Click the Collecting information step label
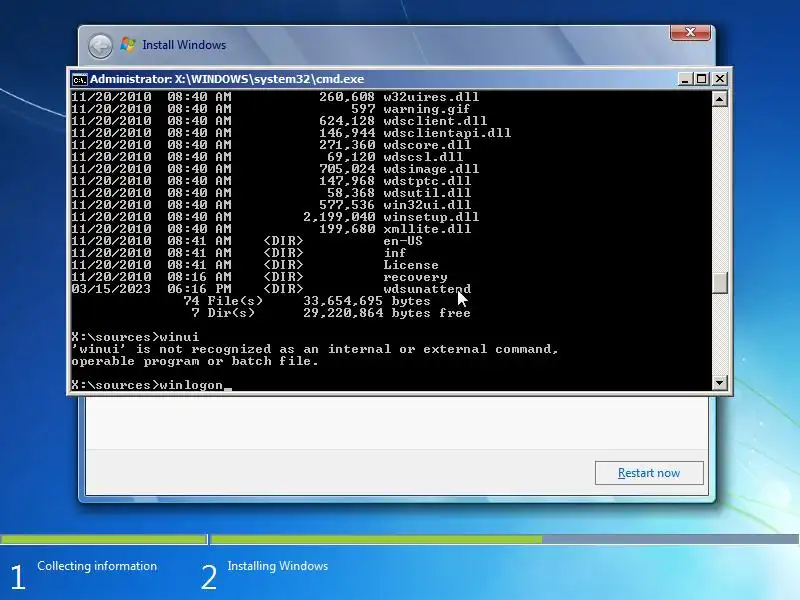800x600 pixels. (x=97, y=566)
